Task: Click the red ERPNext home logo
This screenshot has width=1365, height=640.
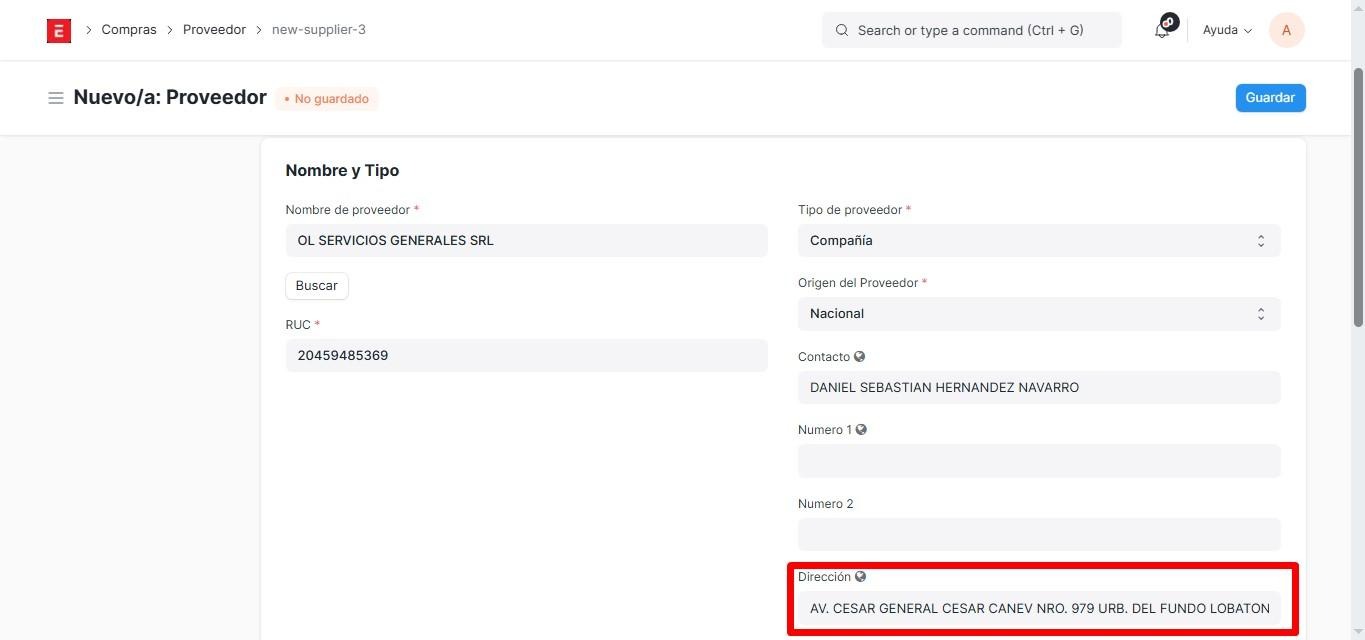Action: tap(58, 30)
